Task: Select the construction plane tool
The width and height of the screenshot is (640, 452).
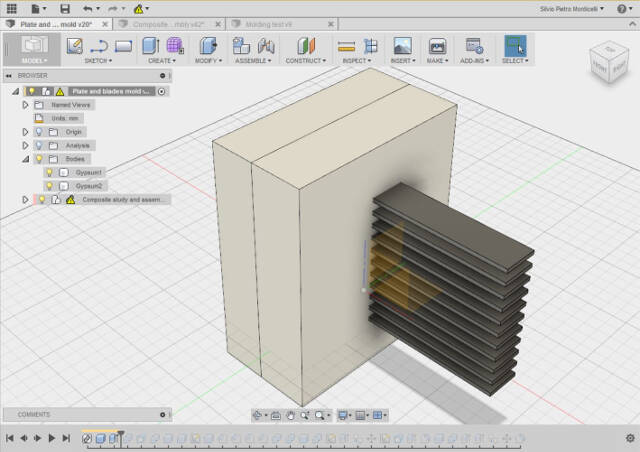Action: click(x=307, y=46)
